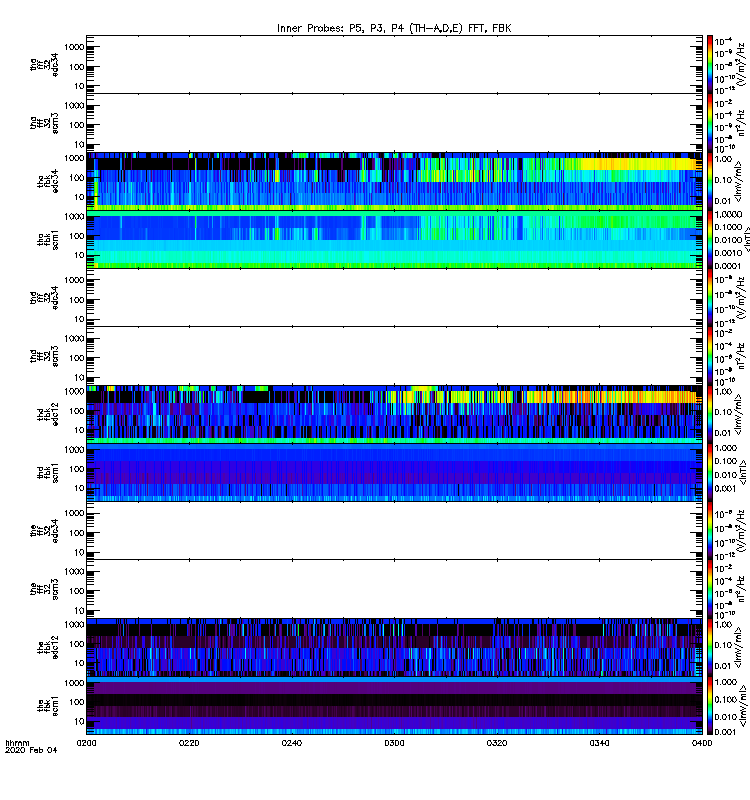Screen dimensions: 750x800
Task: Click the 0300 time axis label
Action: click(394, 743)
